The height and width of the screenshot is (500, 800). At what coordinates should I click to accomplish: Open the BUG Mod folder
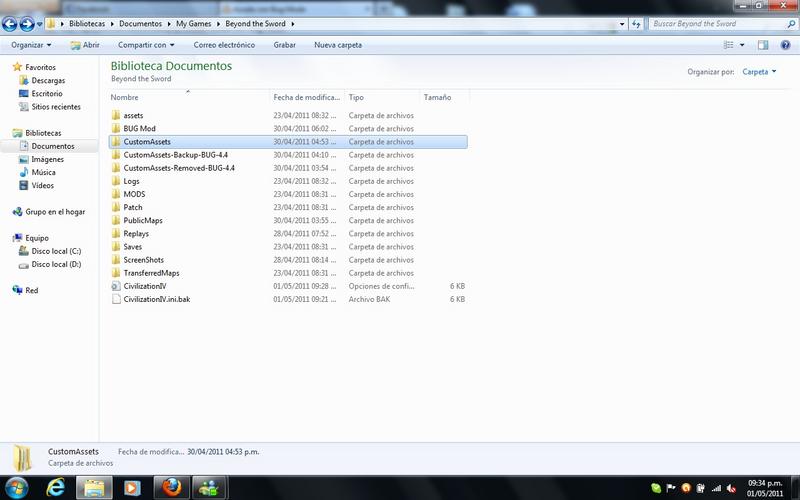click(x=139, y=129)
